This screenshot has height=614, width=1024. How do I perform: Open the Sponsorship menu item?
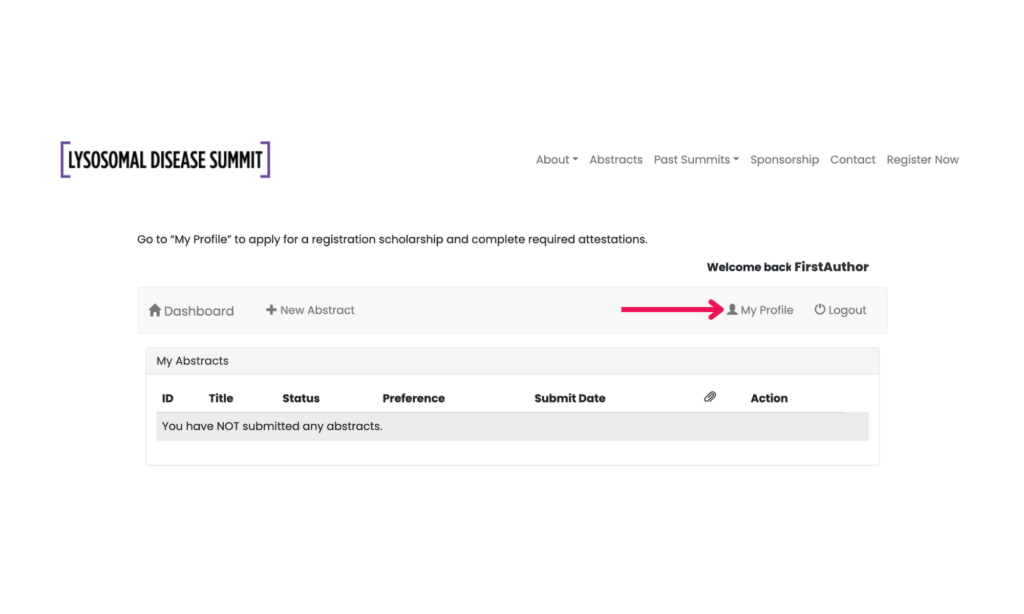pyautogui.click(x=784, y=160)
